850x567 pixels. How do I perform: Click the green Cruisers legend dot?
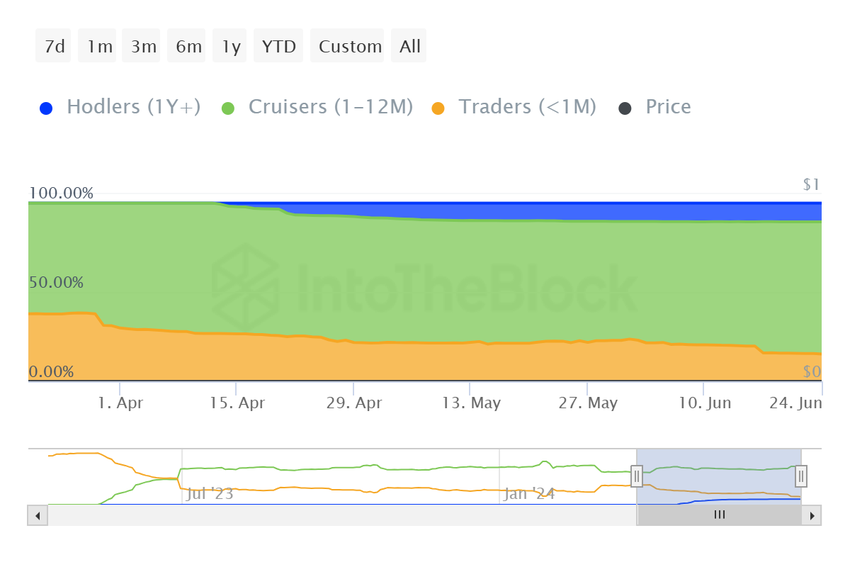coord(228,108)
